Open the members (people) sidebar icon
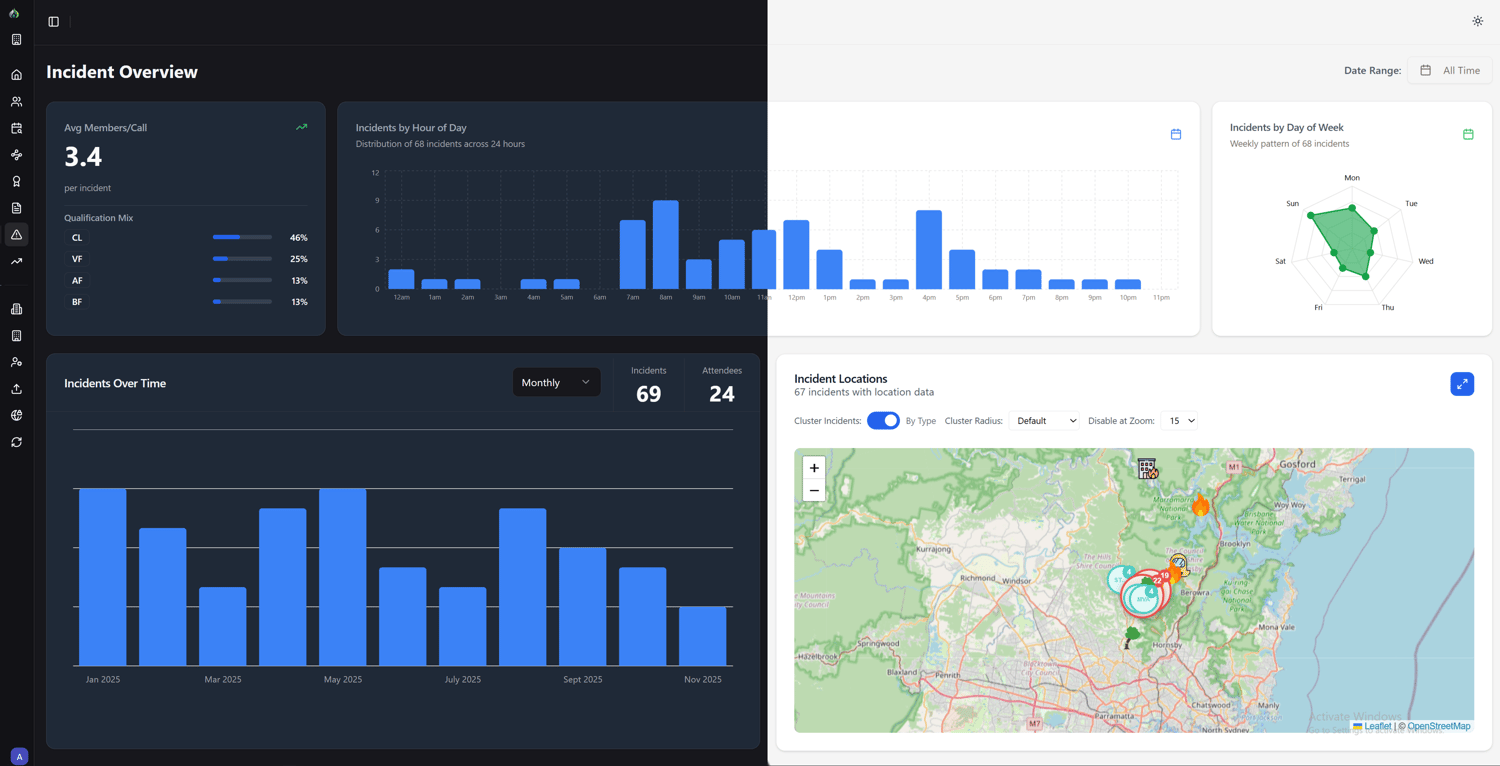The height and width of the screenshot is (766, 1500). [16, 102]
